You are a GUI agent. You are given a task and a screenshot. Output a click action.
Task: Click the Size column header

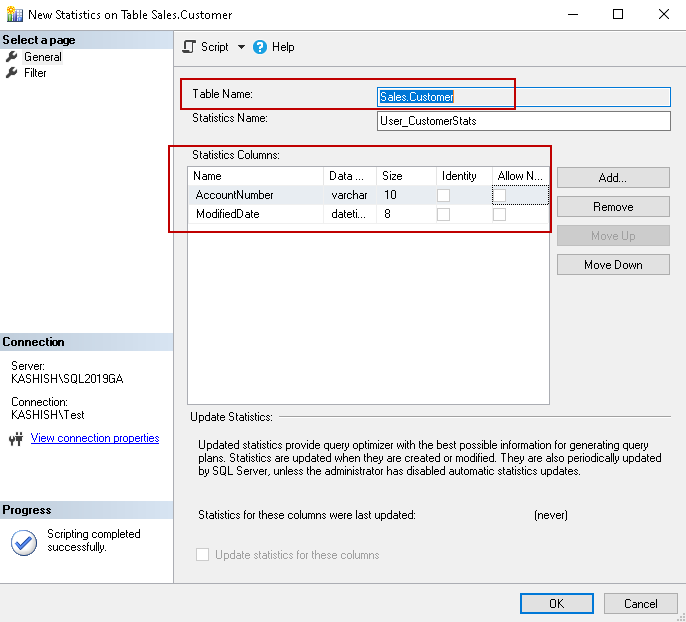(406, 176)
